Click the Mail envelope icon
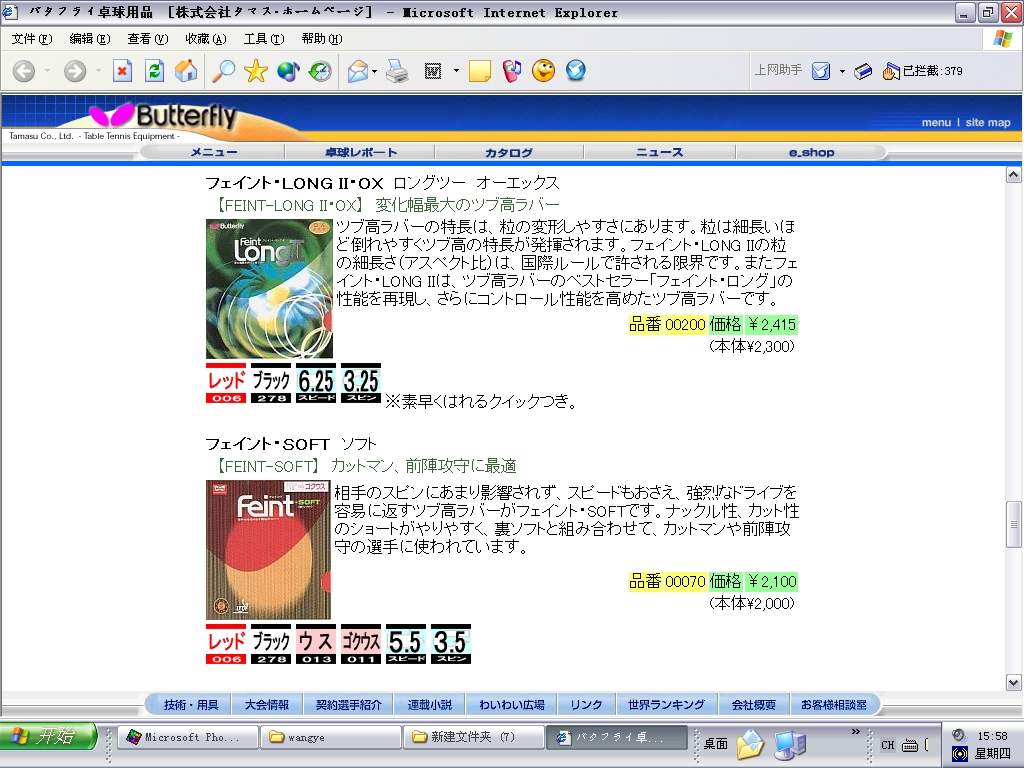Screen dimensions: 1024x768 [357, 71]
